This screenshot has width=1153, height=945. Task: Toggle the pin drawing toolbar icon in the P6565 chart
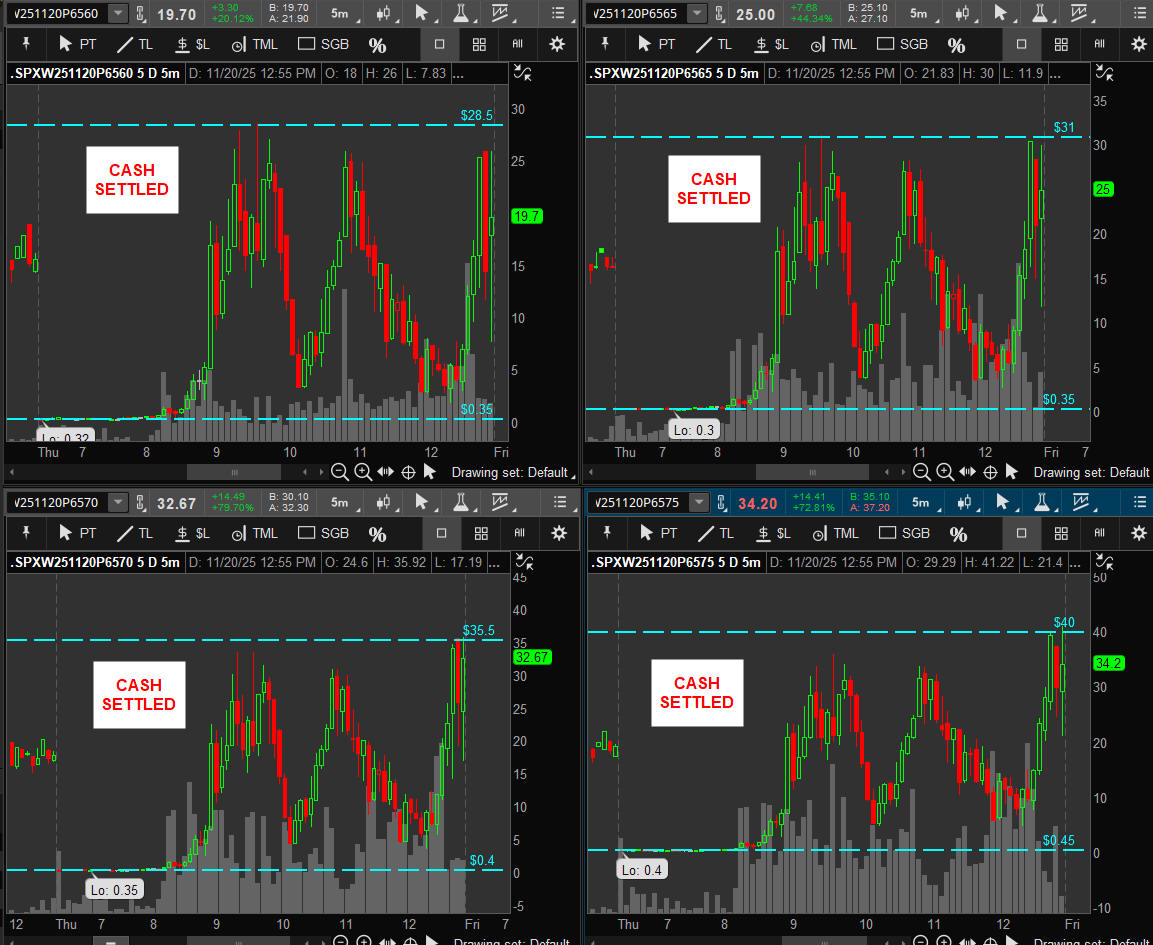[604, 44]
